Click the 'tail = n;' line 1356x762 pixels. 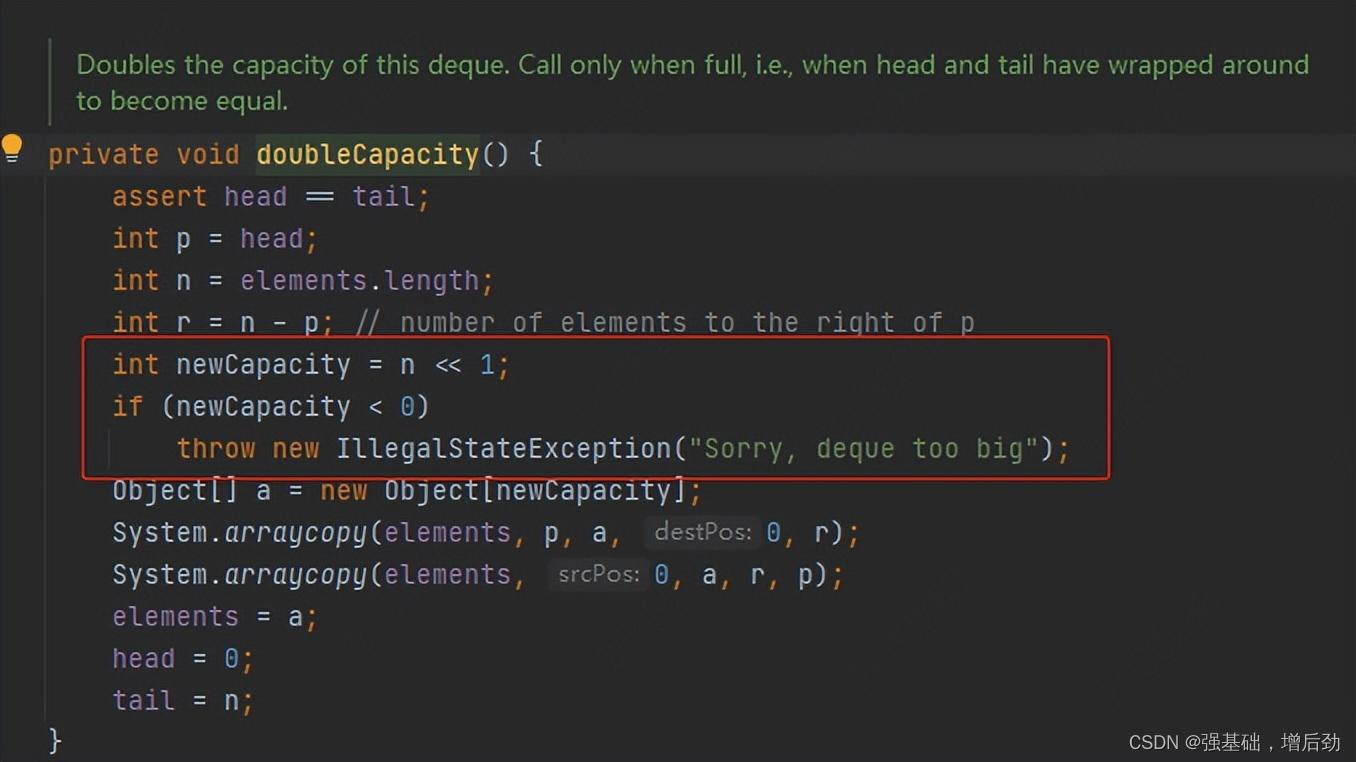(x=183, y=700)
